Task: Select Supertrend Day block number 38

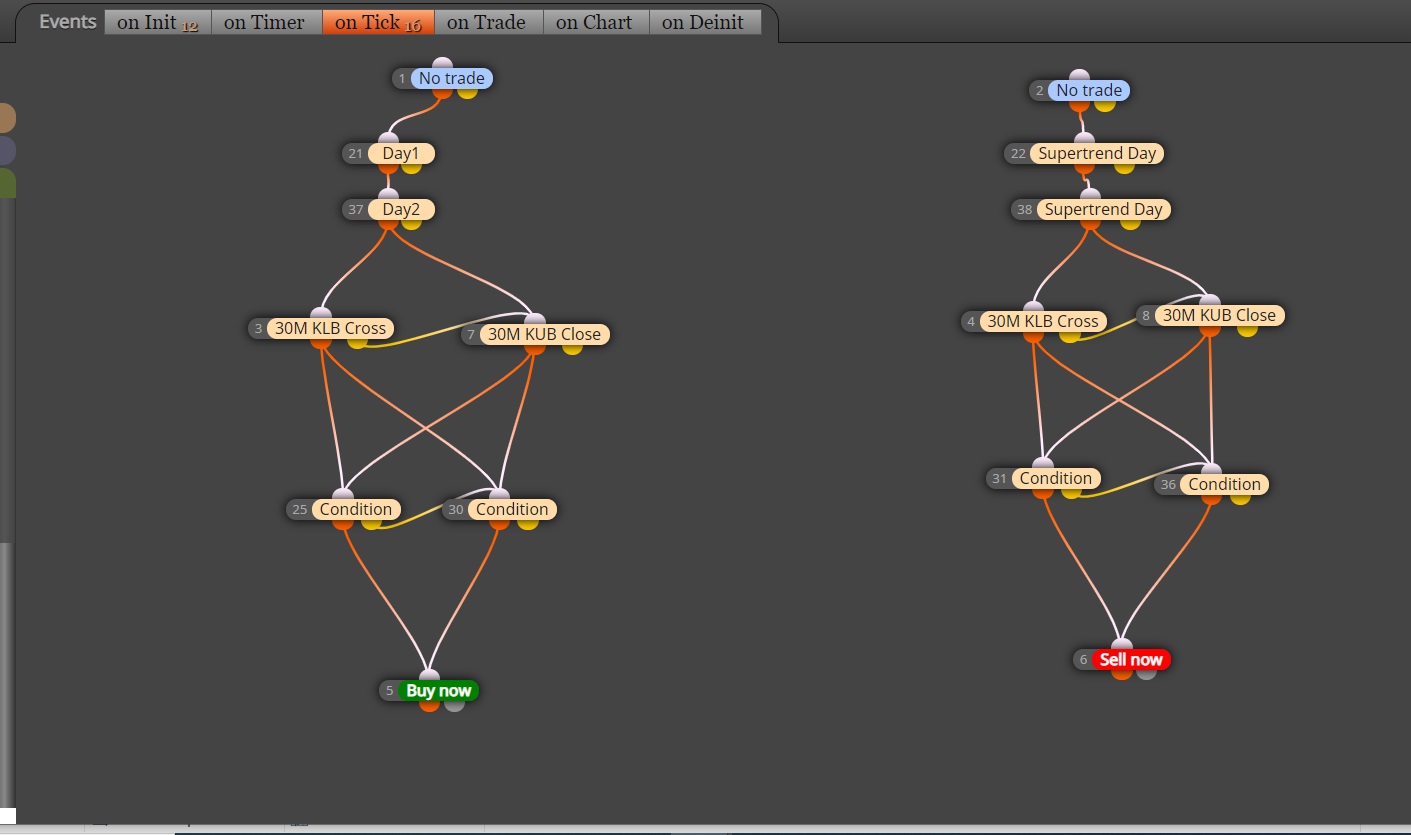Action: point(1104,210)
